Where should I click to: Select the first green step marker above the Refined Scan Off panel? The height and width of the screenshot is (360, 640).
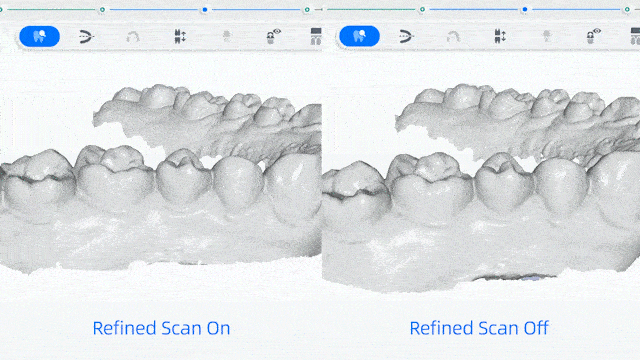[422, 9]
